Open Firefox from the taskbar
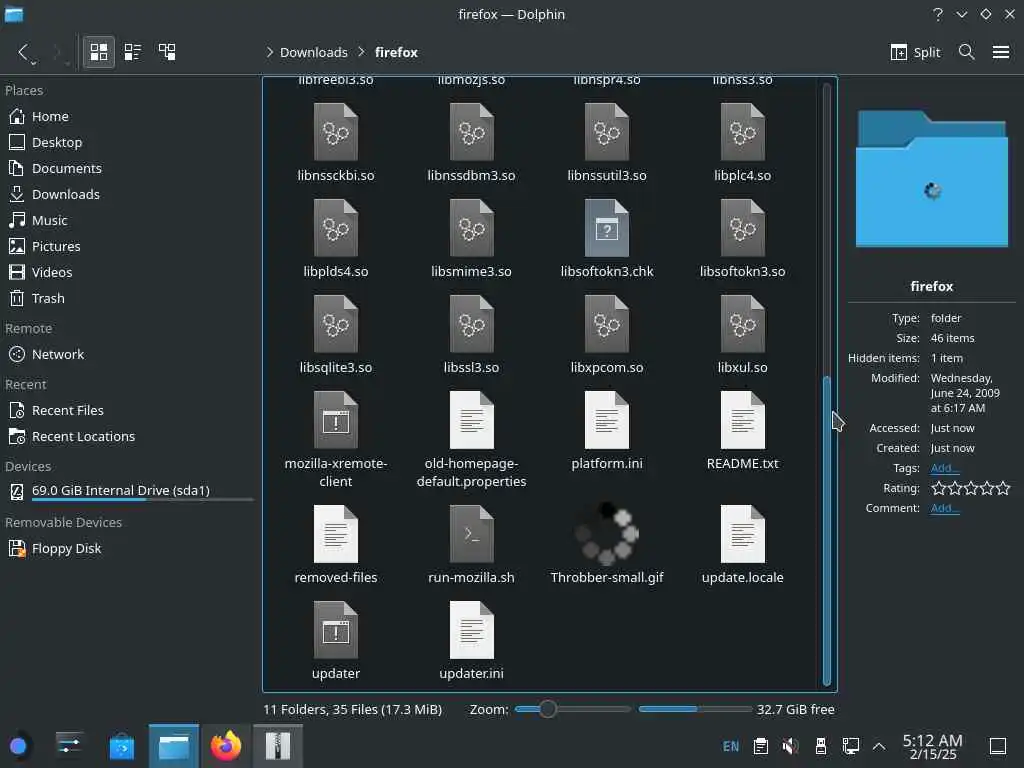 [x=226, y=746]
